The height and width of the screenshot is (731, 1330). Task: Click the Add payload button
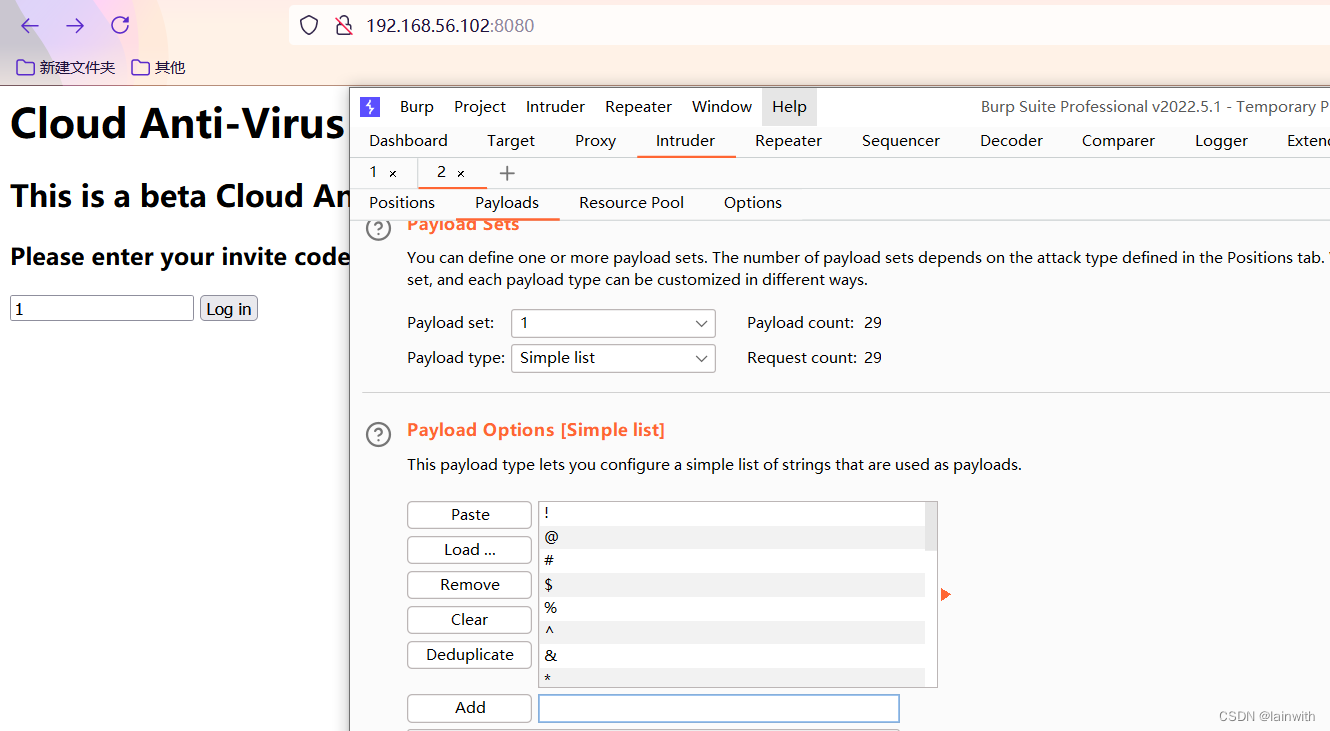pos(469,708)
